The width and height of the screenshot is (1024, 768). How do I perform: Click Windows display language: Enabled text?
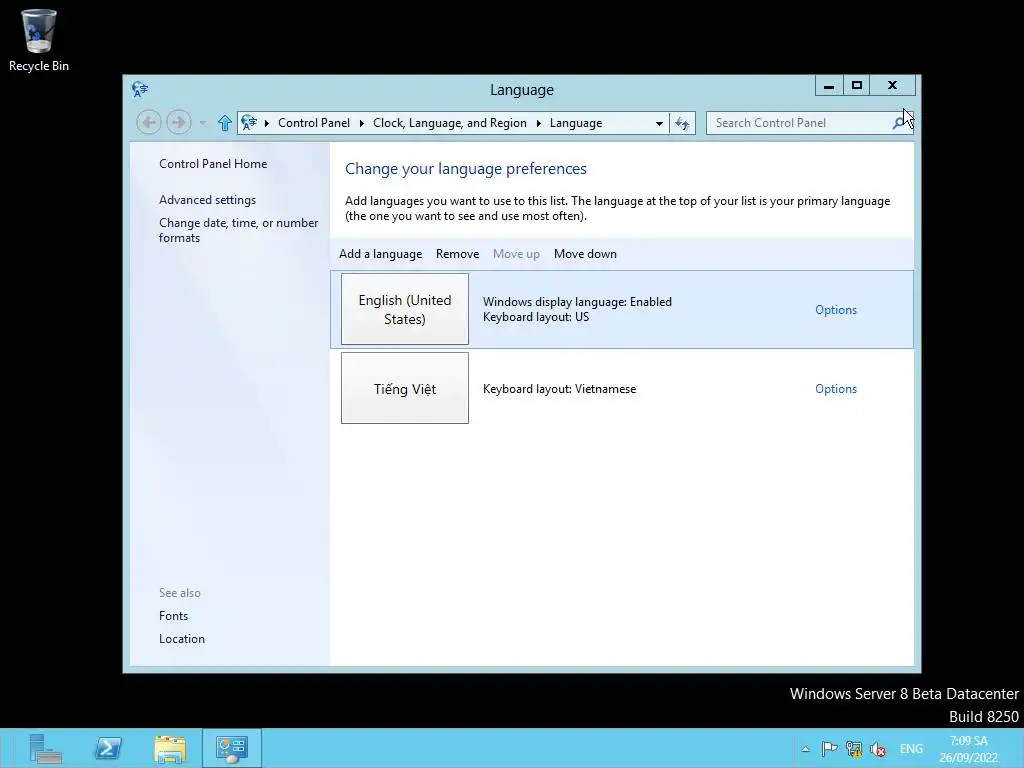[x=577, y=302]
